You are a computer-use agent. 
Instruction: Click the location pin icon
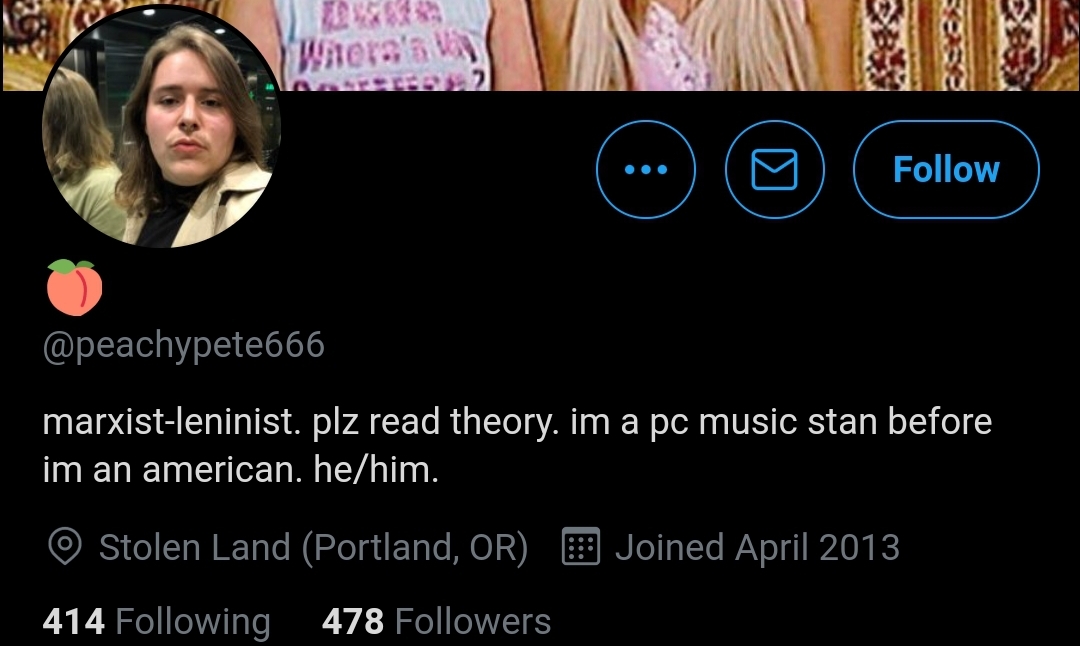65,547
